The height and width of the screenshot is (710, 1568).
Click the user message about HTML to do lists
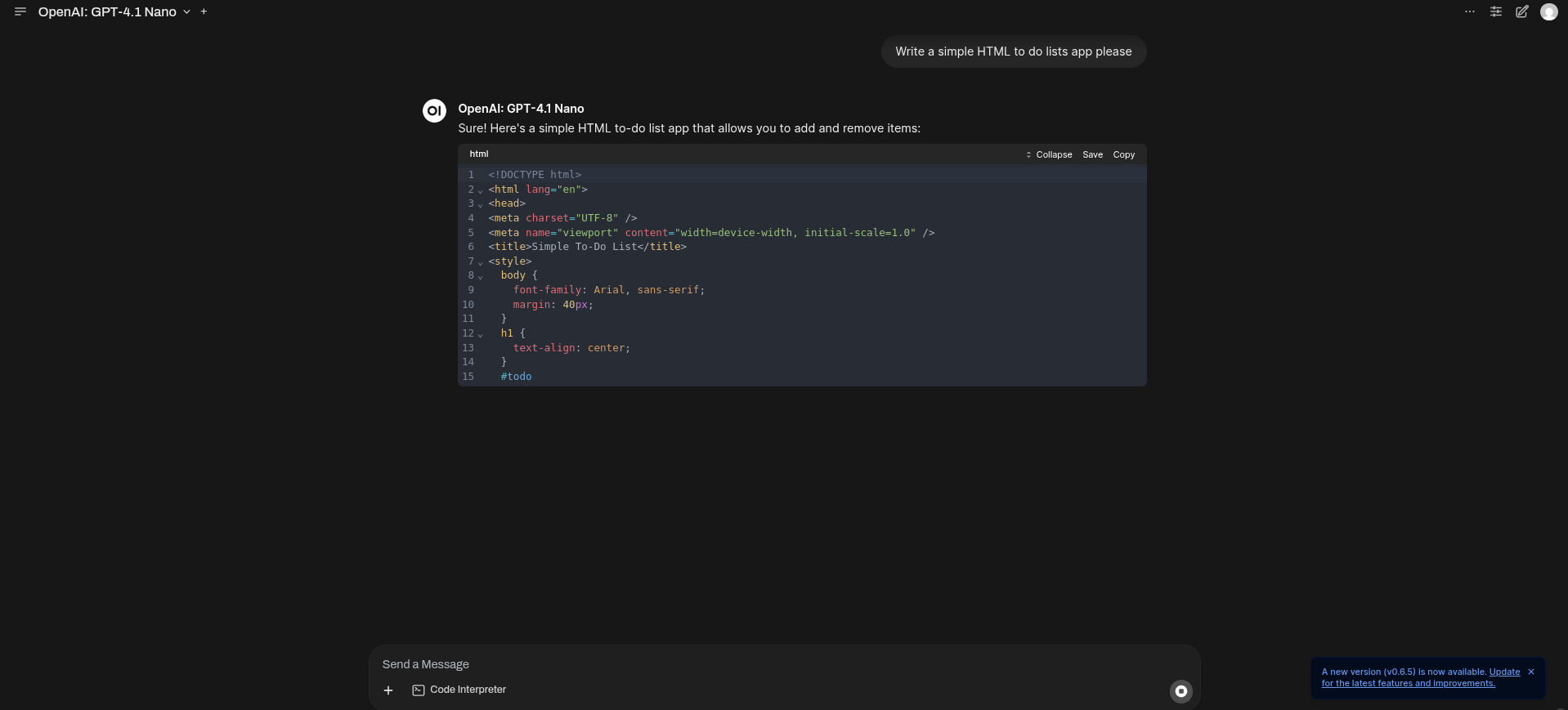click(1014, 51)
